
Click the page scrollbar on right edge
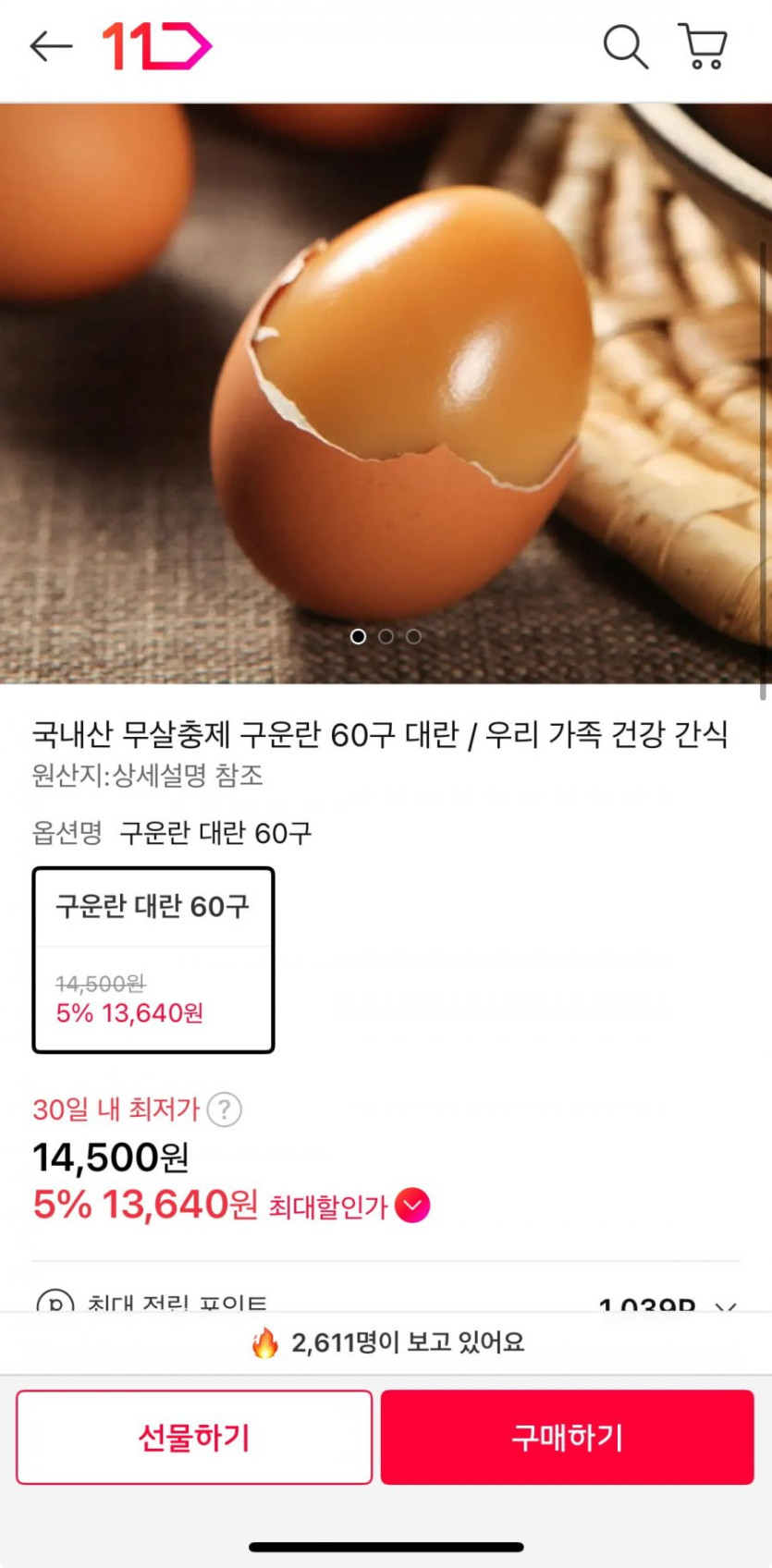(x=763, y=472)
